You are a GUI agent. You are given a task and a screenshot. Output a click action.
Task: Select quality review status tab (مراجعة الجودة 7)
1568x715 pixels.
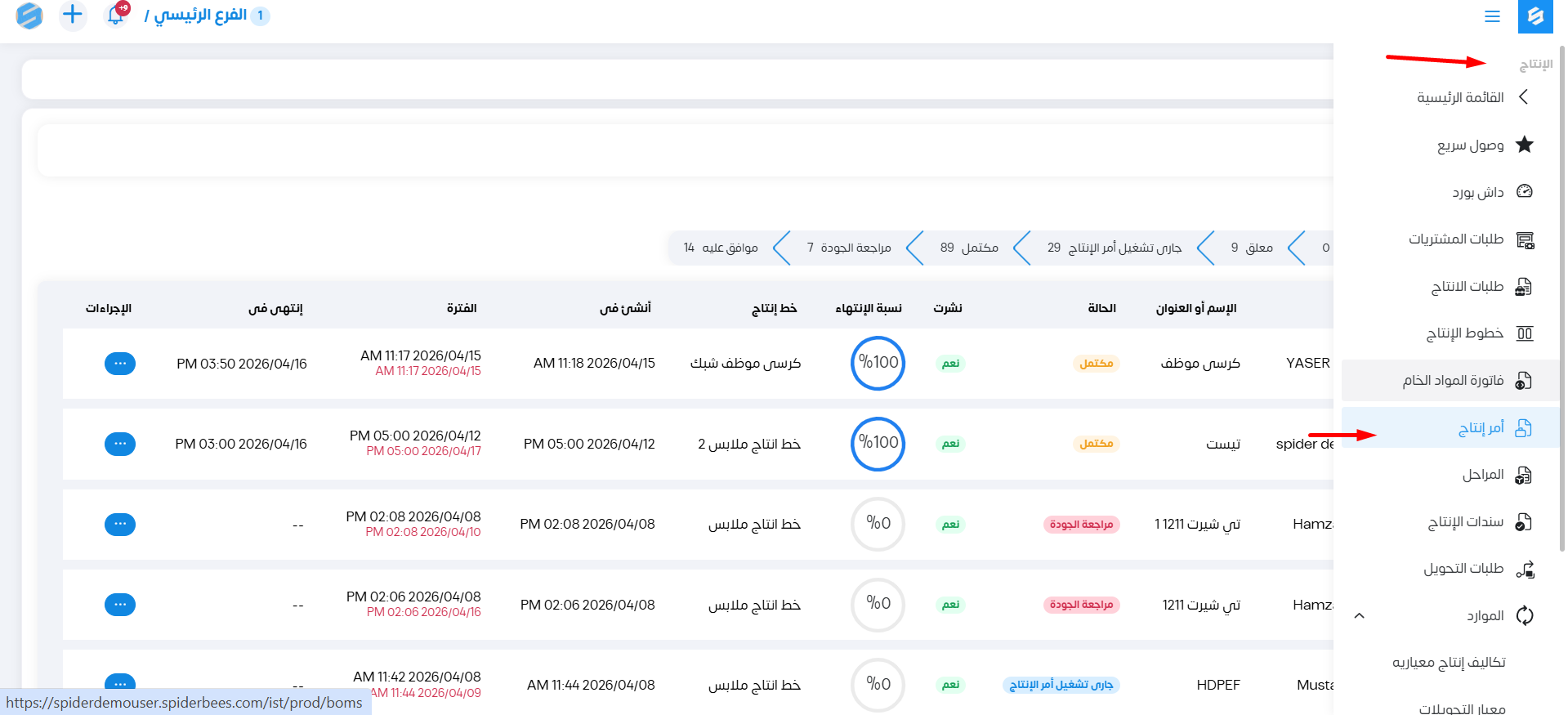point(848,248)
